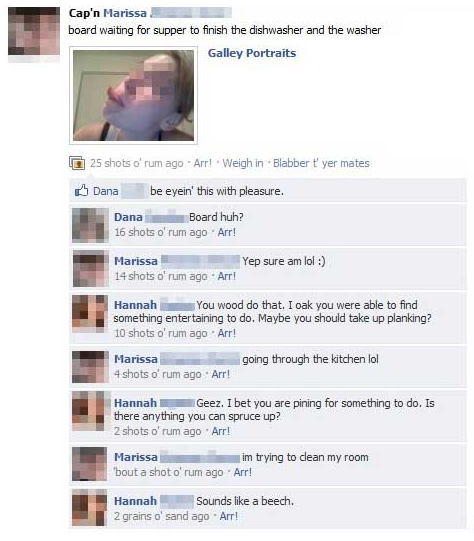The width and height of the screenshot is (474, 541).
Task: Click the Cap'n Marissa poster name
Action: coord(108,13)
